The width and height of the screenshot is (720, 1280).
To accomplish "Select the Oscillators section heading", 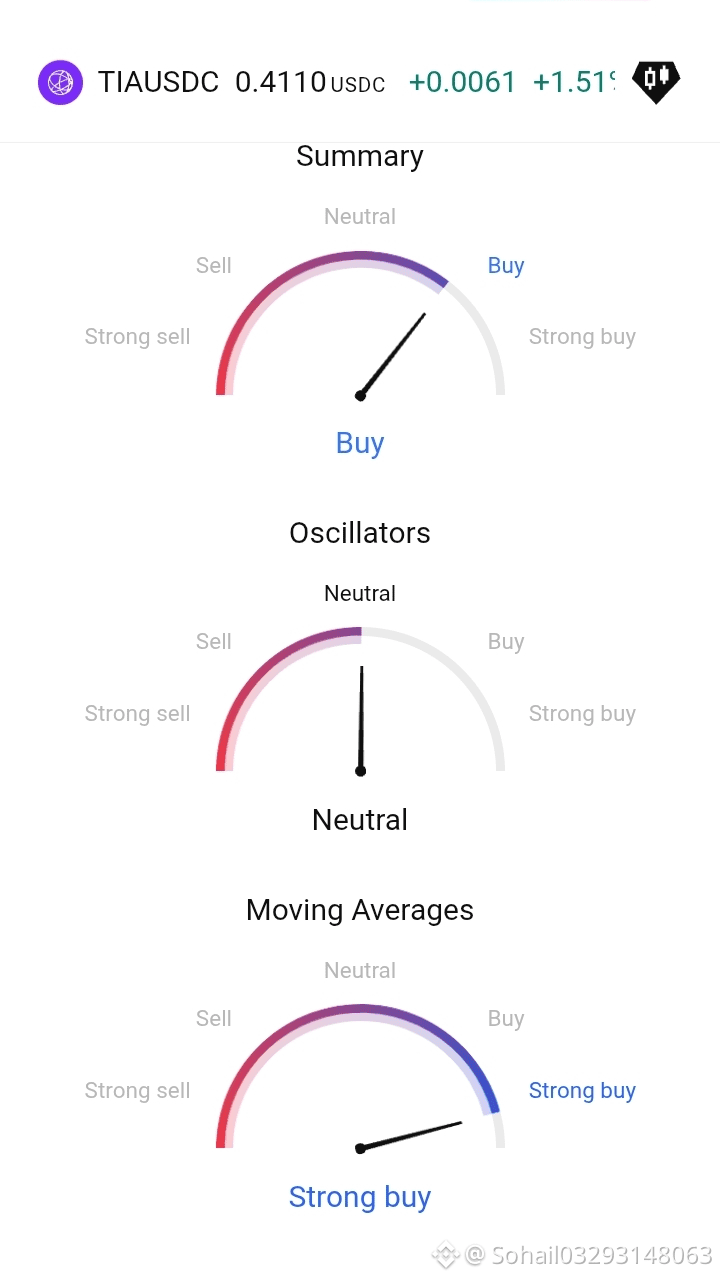I will (x=360, y=533).
